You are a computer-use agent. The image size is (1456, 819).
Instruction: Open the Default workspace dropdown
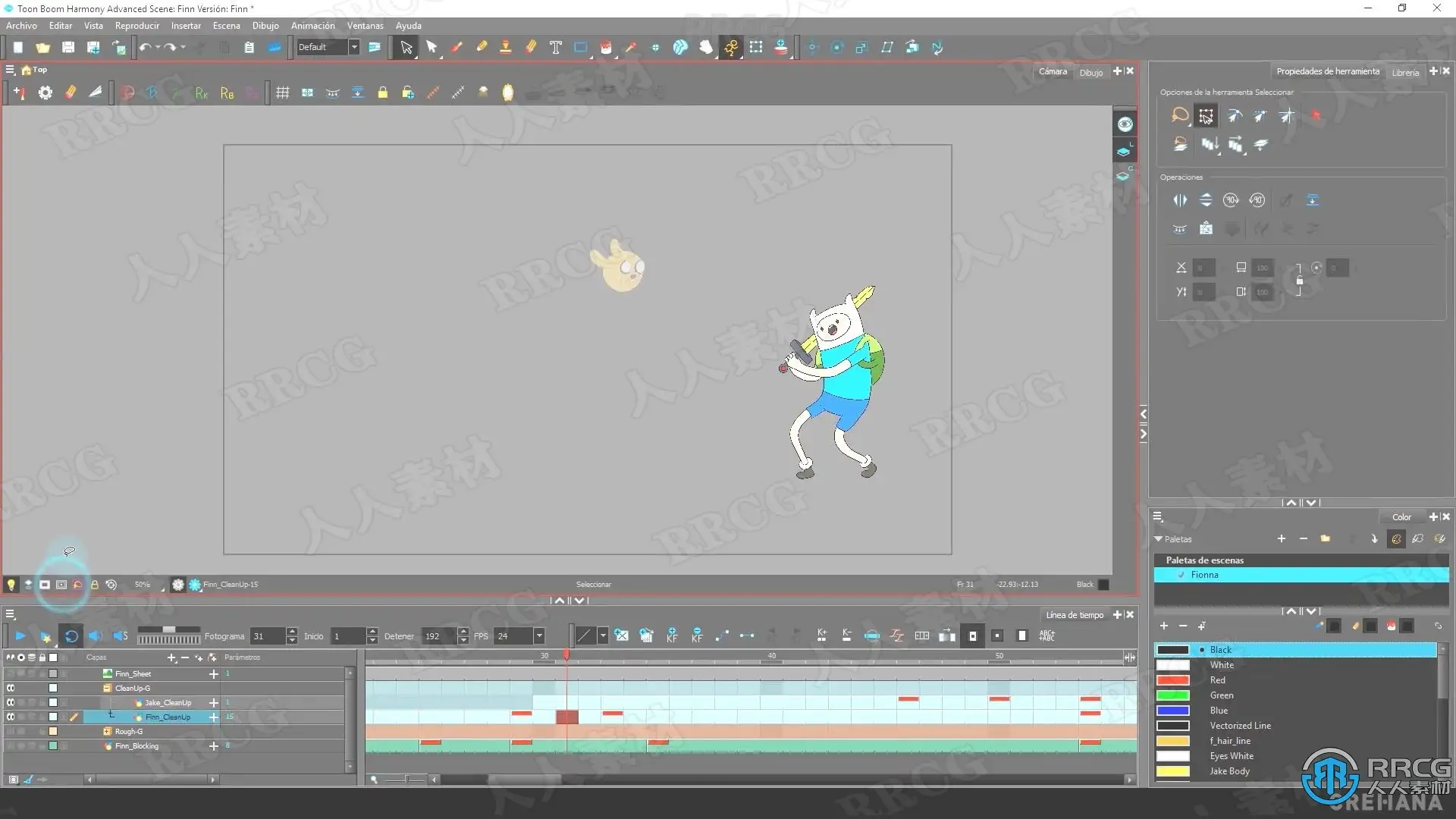(353, 47)
